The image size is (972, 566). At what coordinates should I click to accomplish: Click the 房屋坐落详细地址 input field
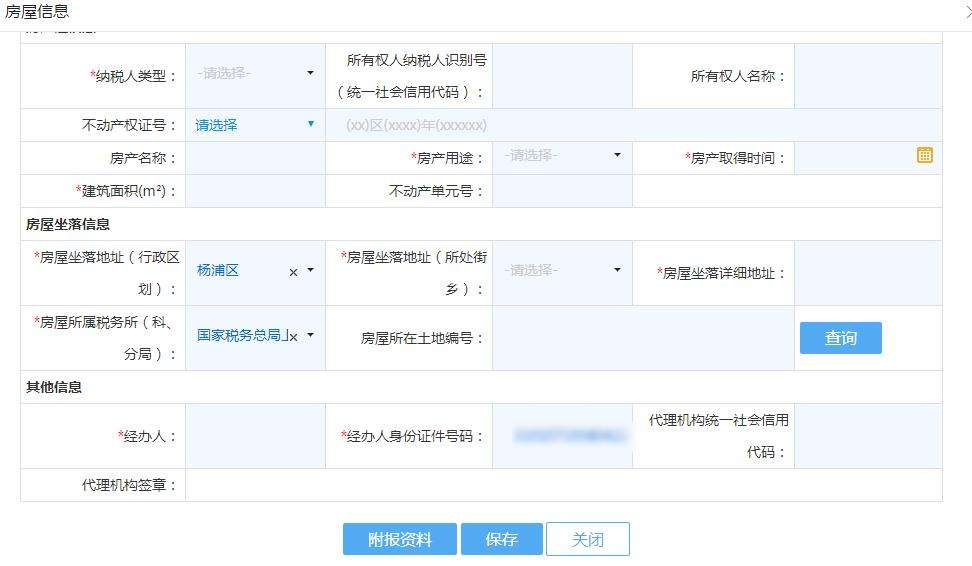pyautogui.click(x=868, y=273)
